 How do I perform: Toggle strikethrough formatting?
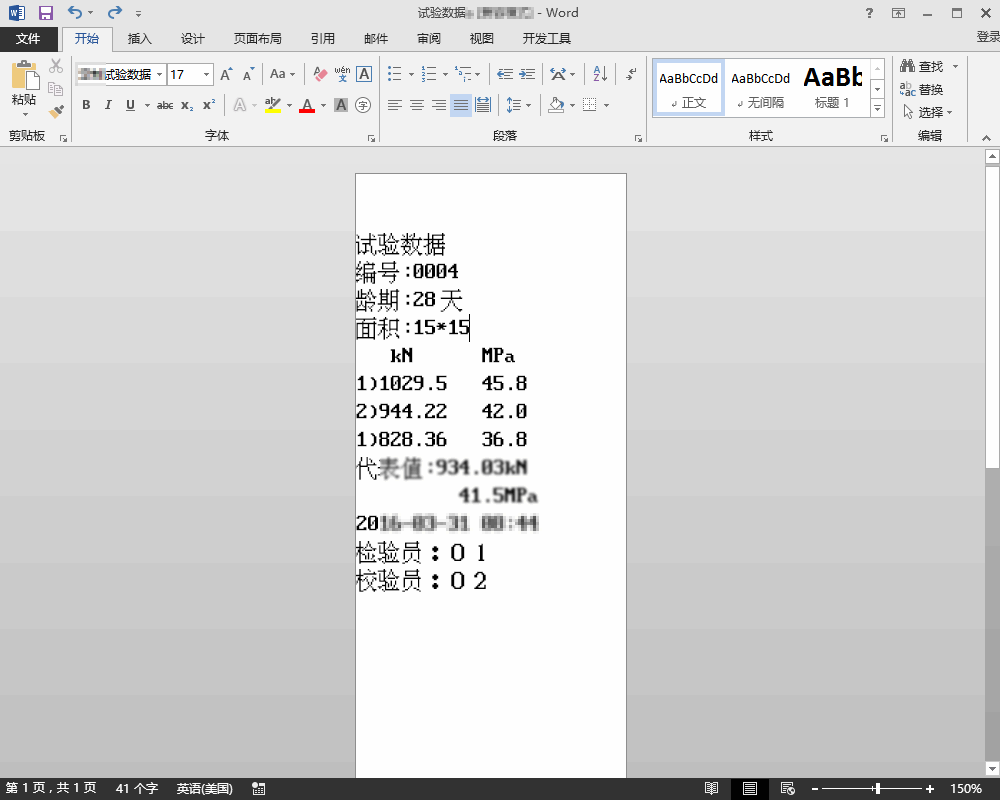pyautogui.click(x=165, y=105)
